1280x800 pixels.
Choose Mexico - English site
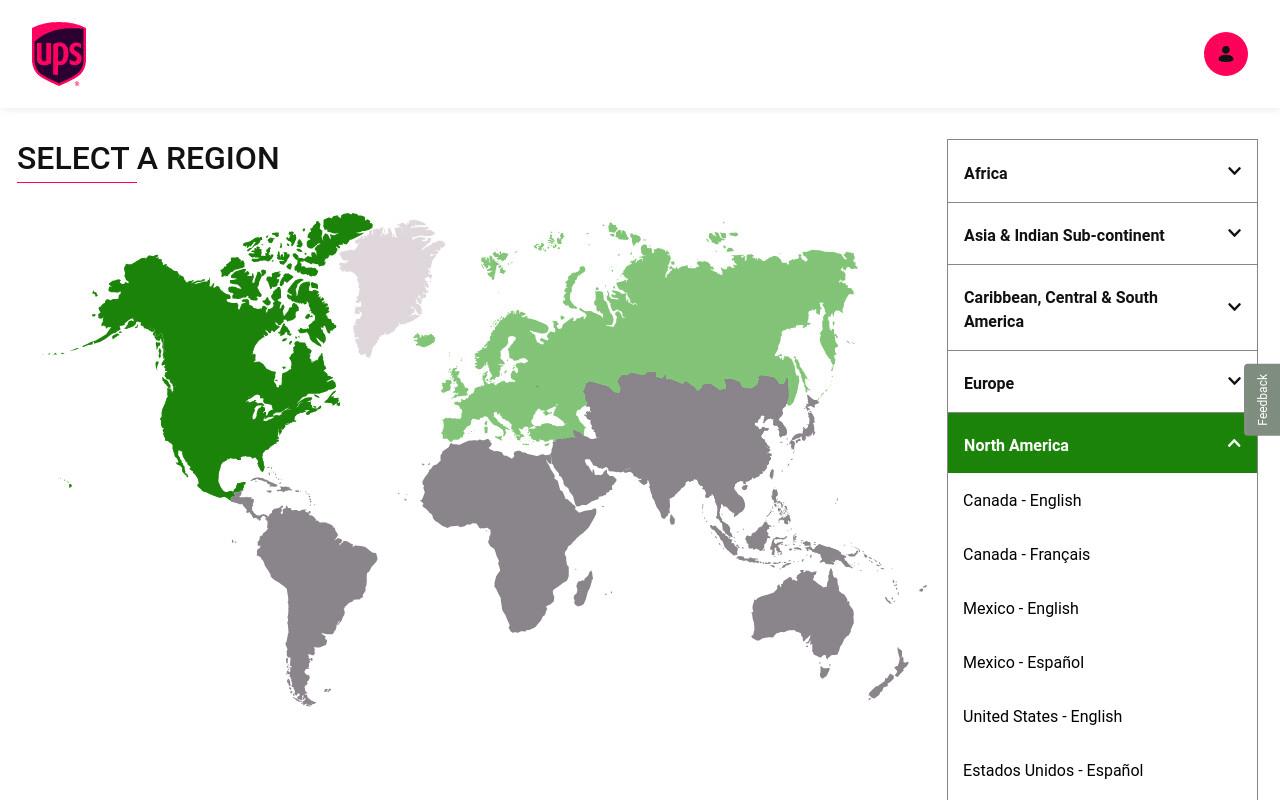tap(1020, 608)
